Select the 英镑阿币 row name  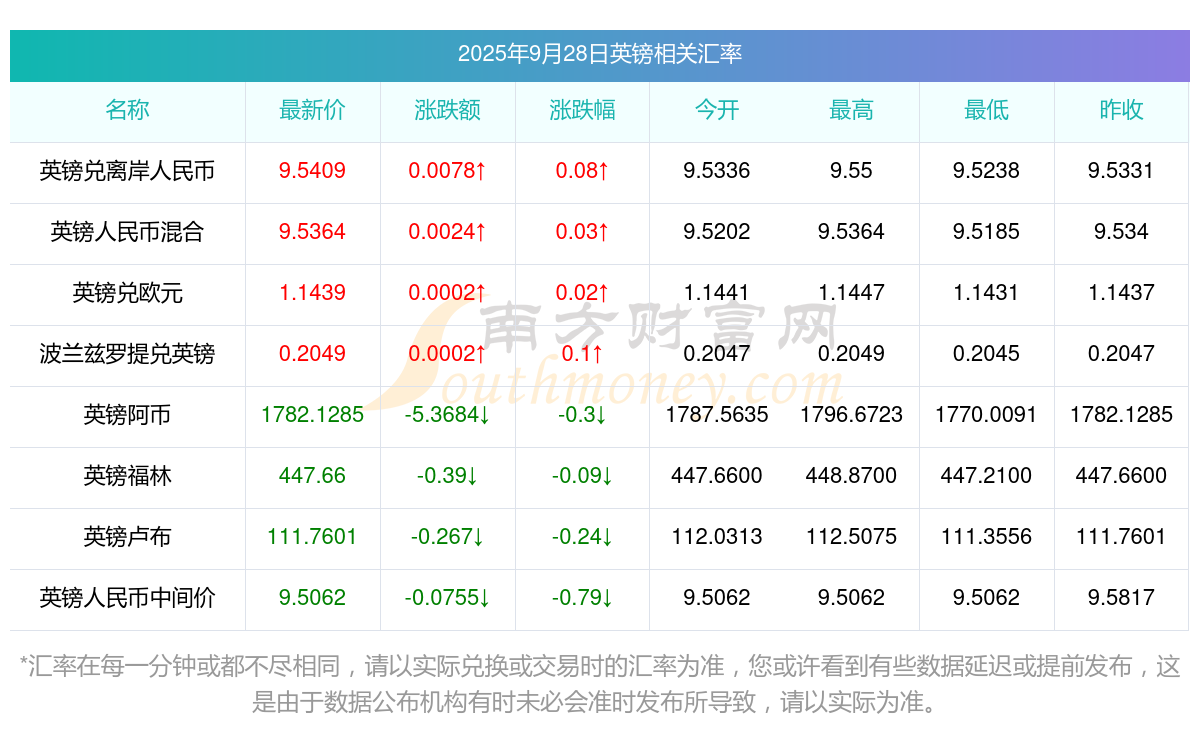[x=127, y=415]
